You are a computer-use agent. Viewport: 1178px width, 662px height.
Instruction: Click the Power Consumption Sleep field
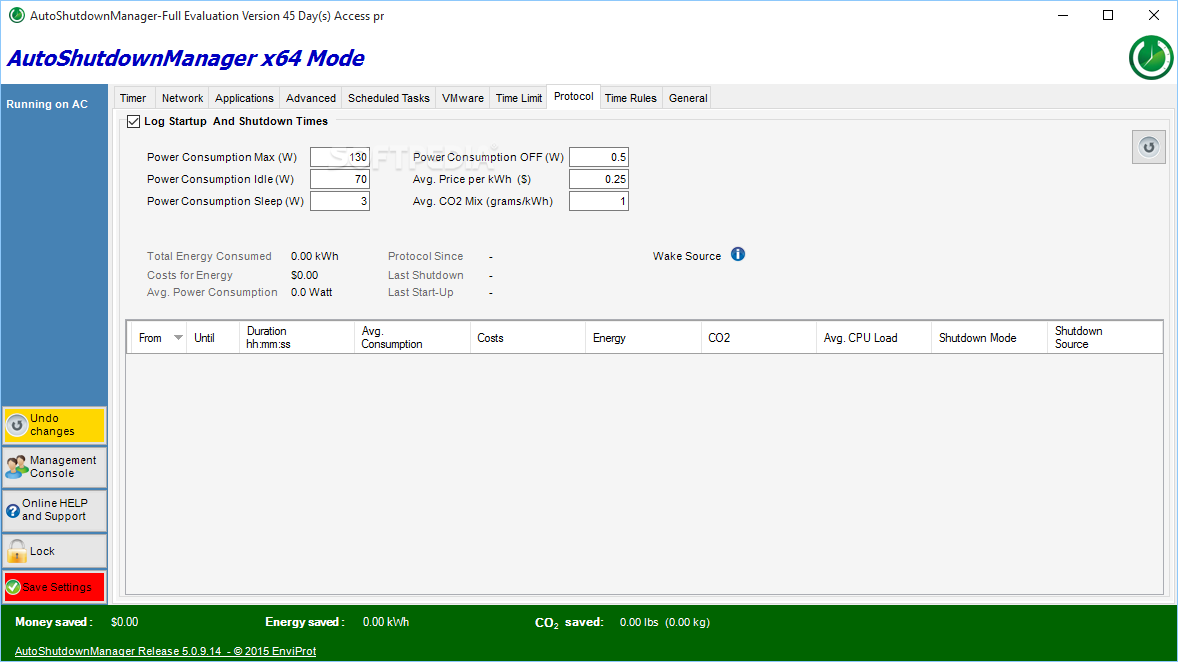click(x=340, y=201)
